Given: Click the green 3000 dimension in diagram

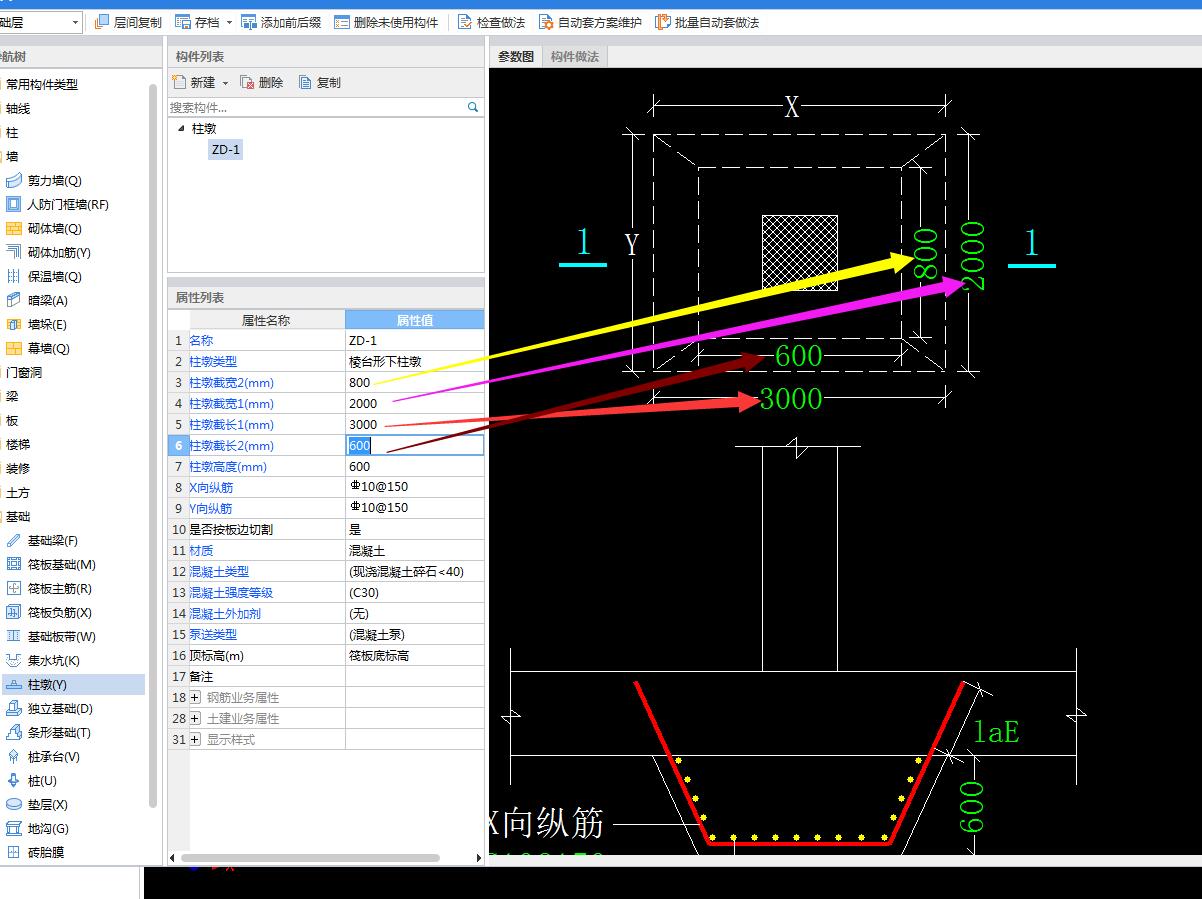Looking at the screenshot, I should tap(791, 400).
